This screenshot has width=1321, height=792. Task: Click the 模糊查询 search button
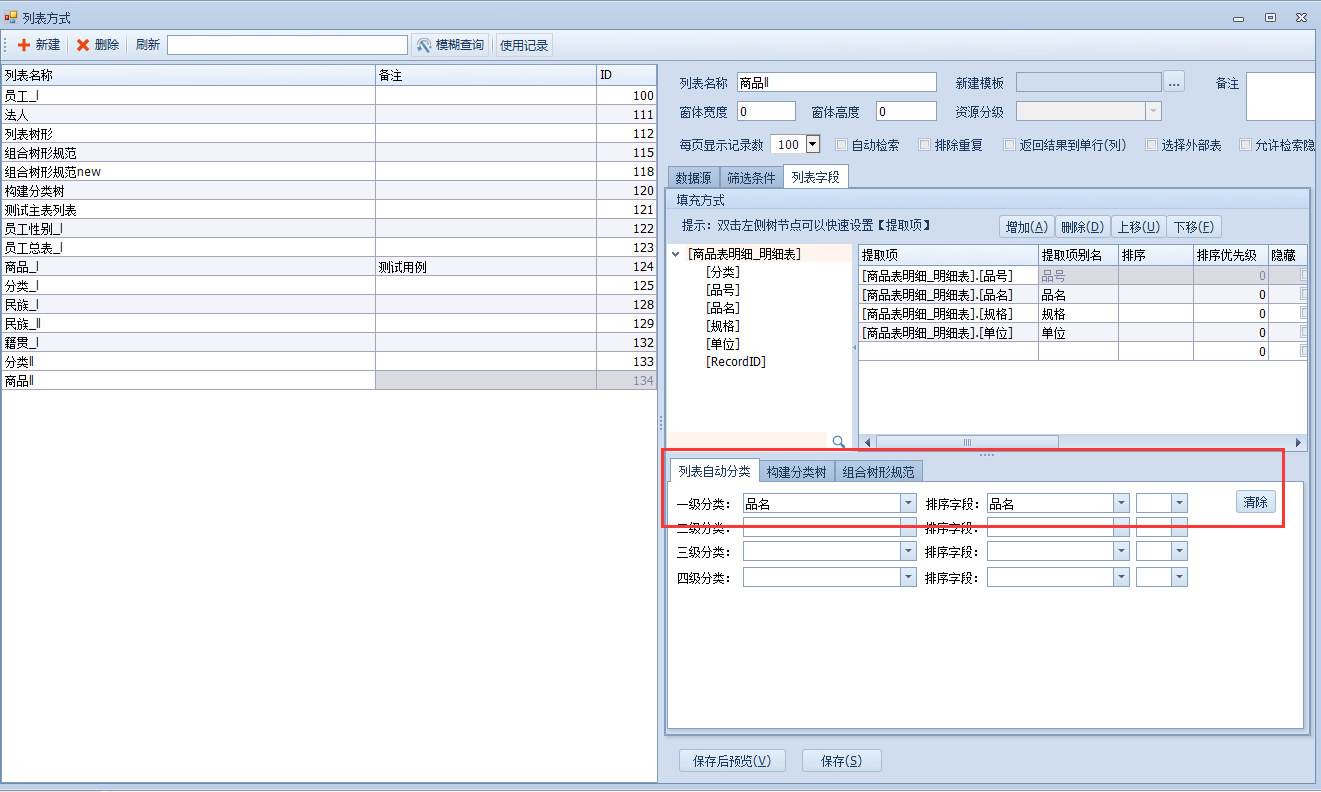451,45
